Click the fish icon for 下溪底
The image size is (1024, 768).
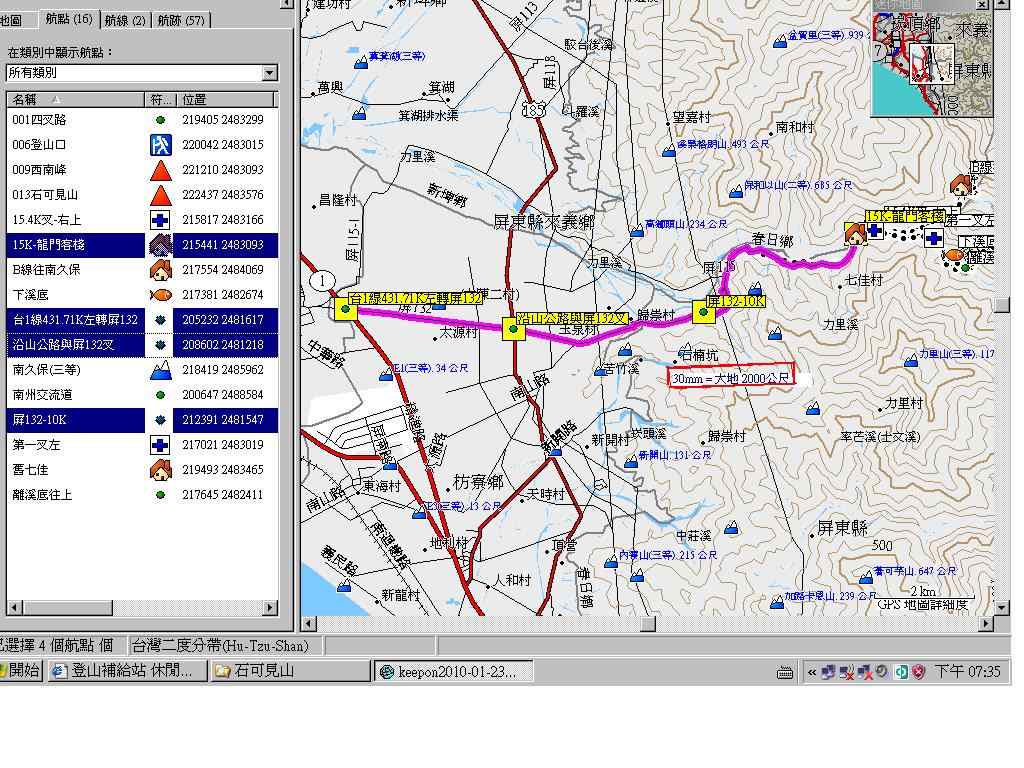(160, 295)
